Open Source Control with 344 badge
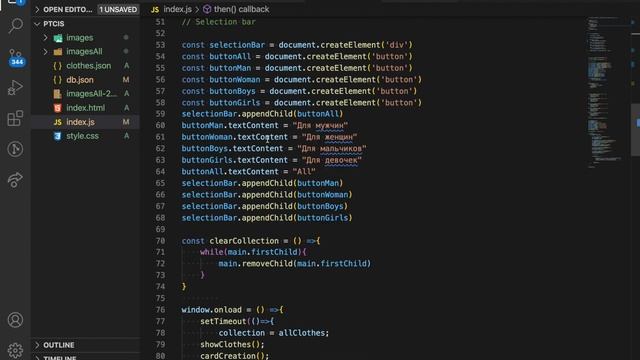640x360 pixels. [16, 57]
